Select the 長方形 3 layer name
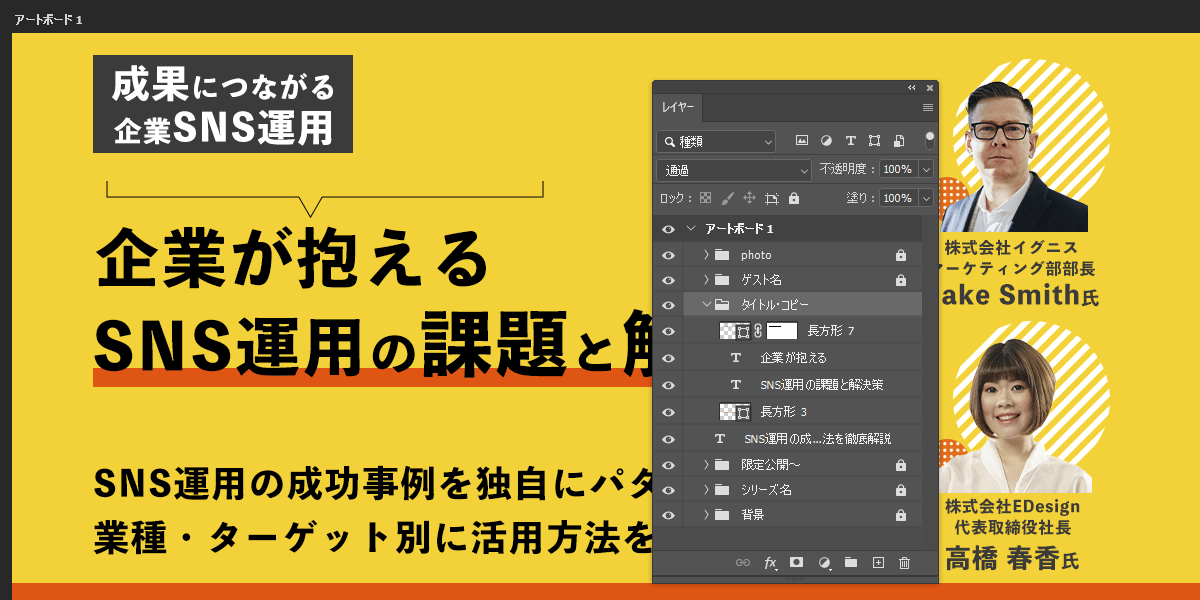 point(784,411)
